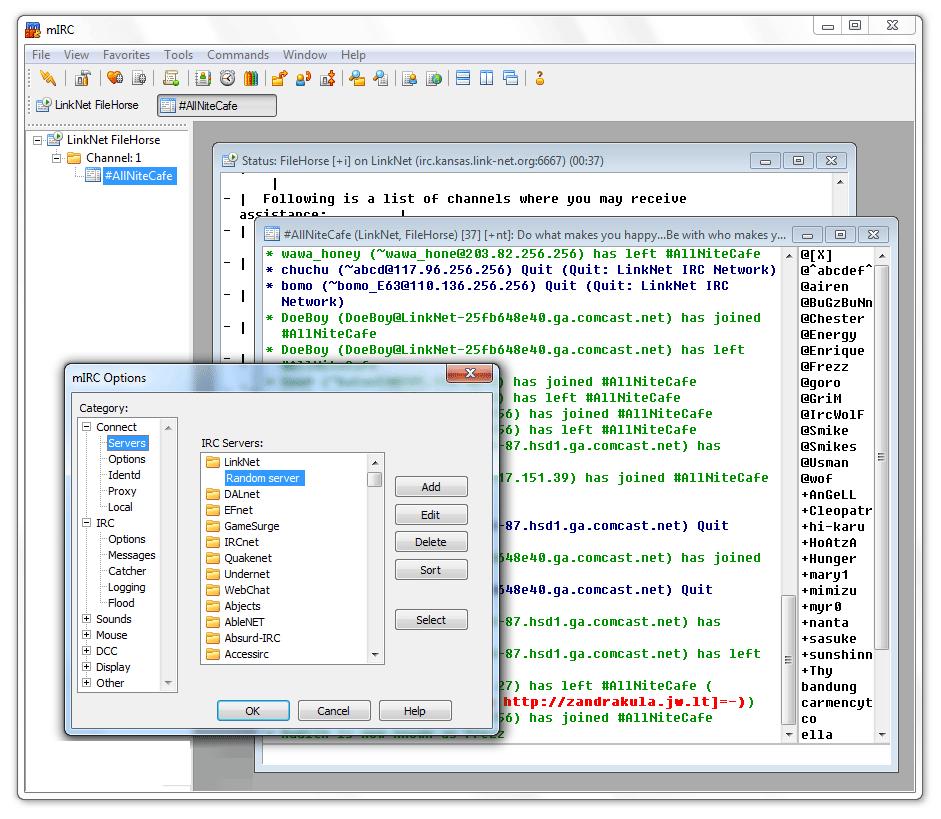Screen dimensions: 941x819
Task: Select Proxy in the Category tree
Action: 122,491
